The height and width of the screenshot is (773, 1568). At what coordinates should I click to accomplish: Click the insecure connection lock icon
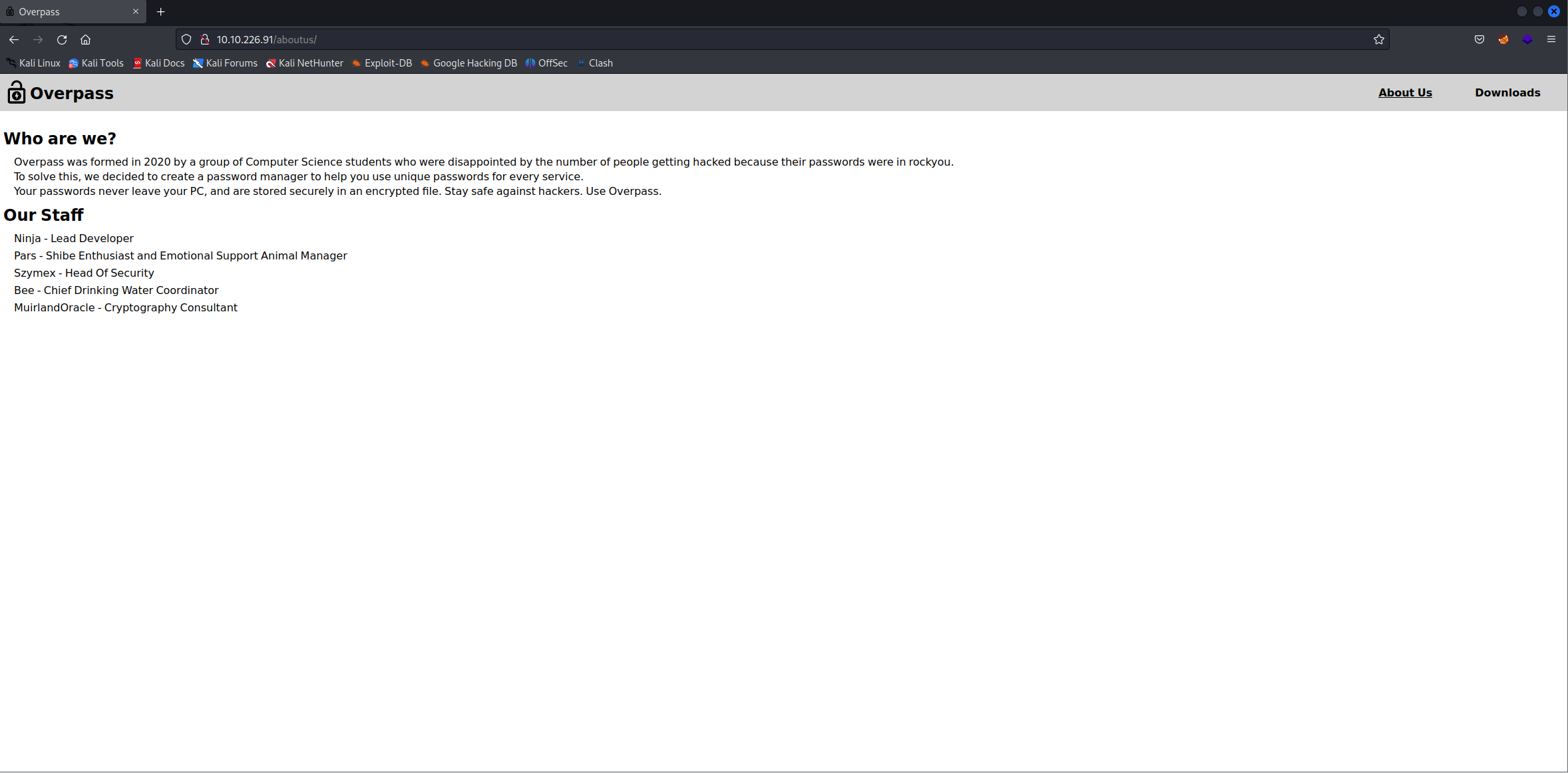[x=205, y=40]
